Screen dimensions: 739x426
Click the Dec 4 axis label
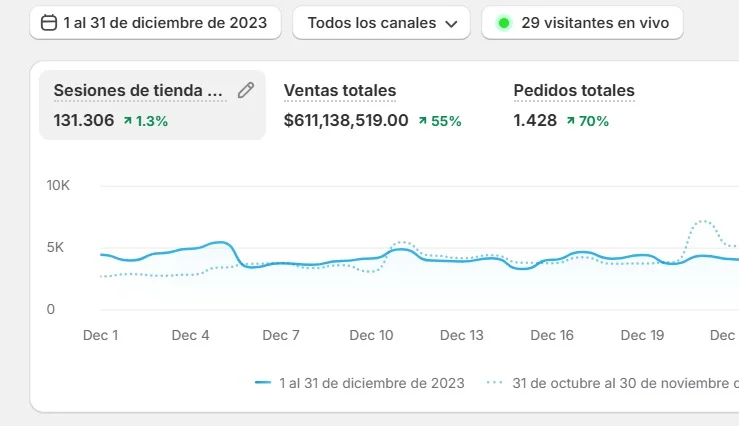tap(190, 336)
